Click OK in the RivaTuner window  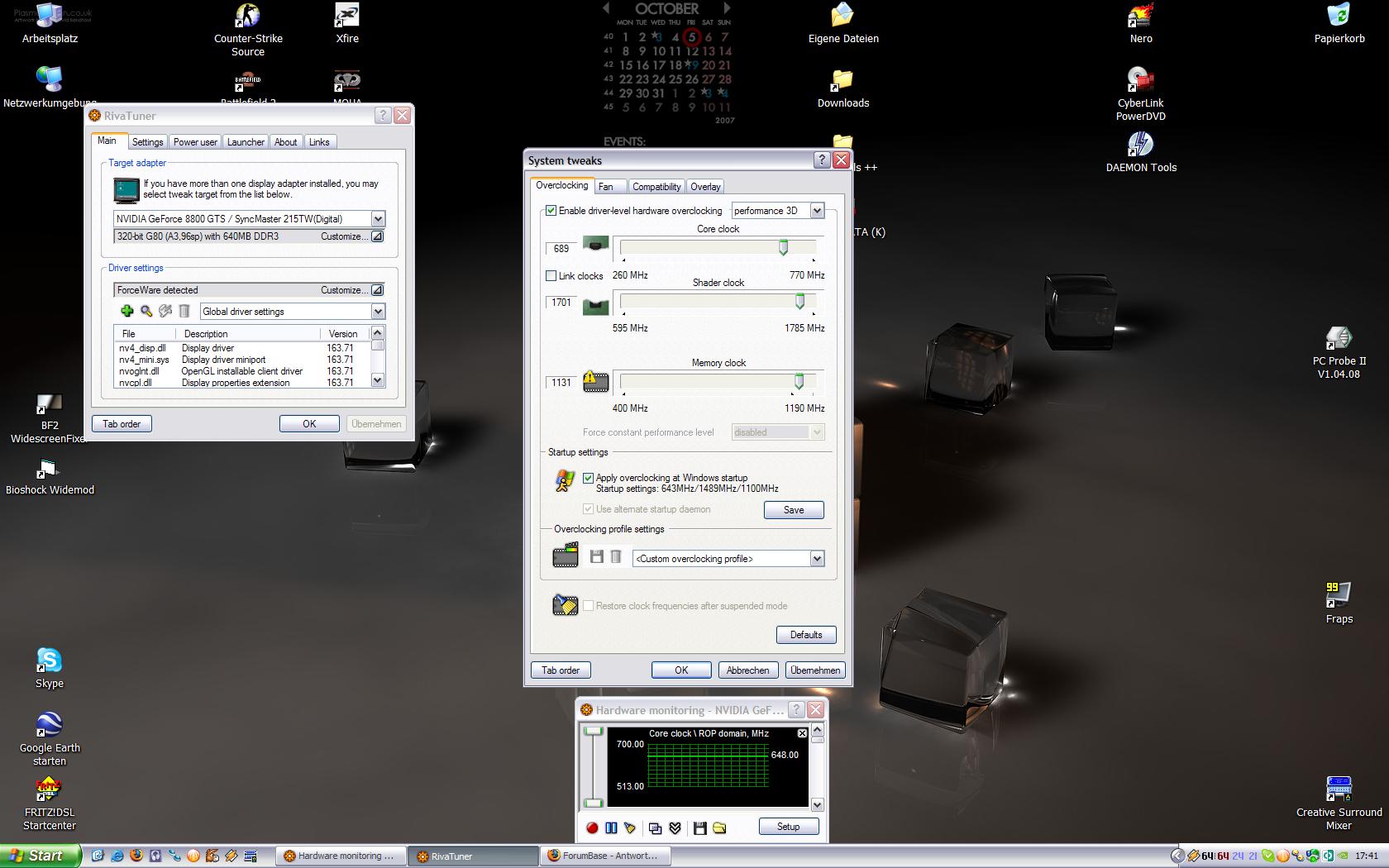pos(309,424)
